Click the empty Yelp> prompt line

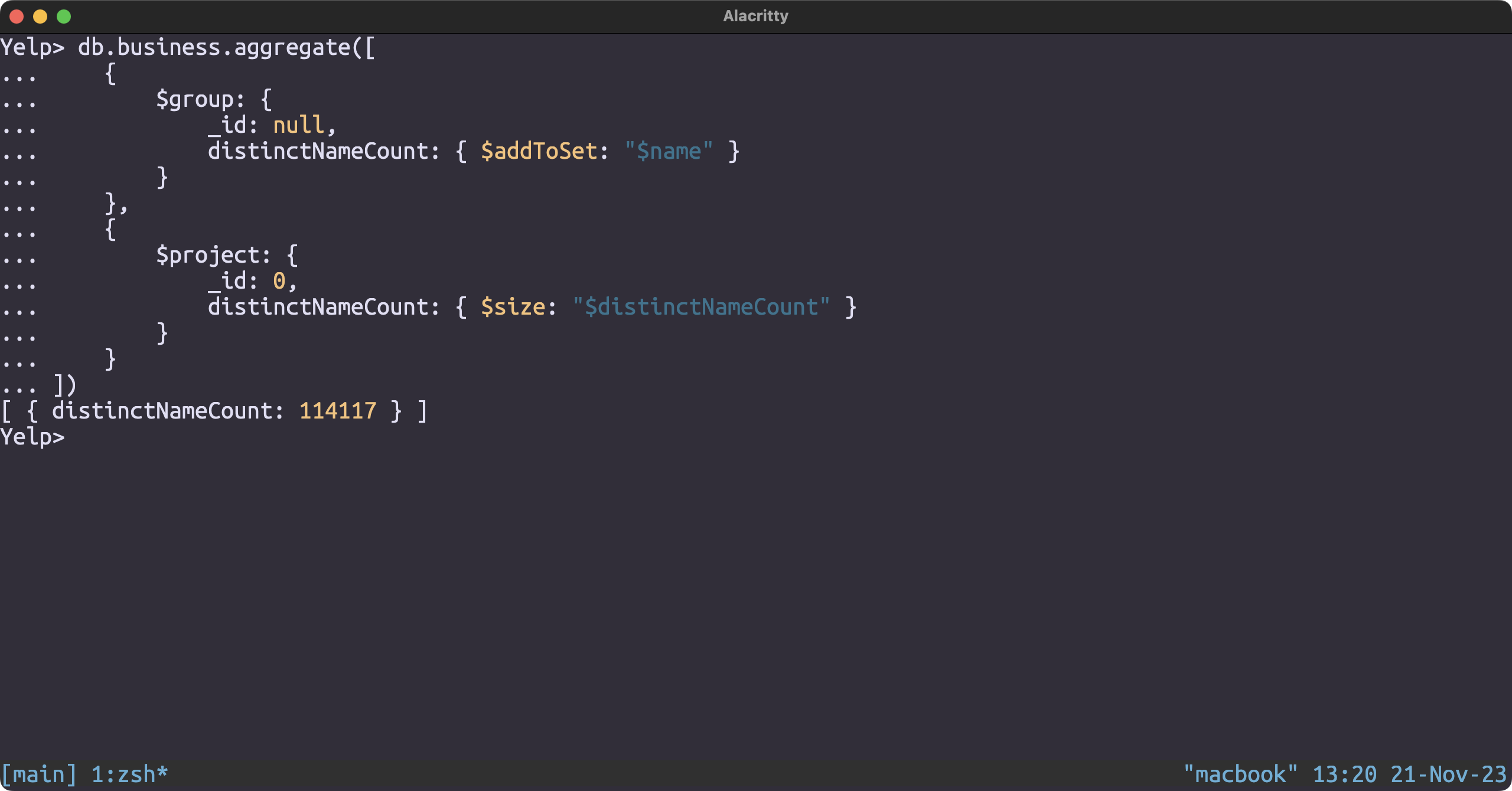coord(32,437)
